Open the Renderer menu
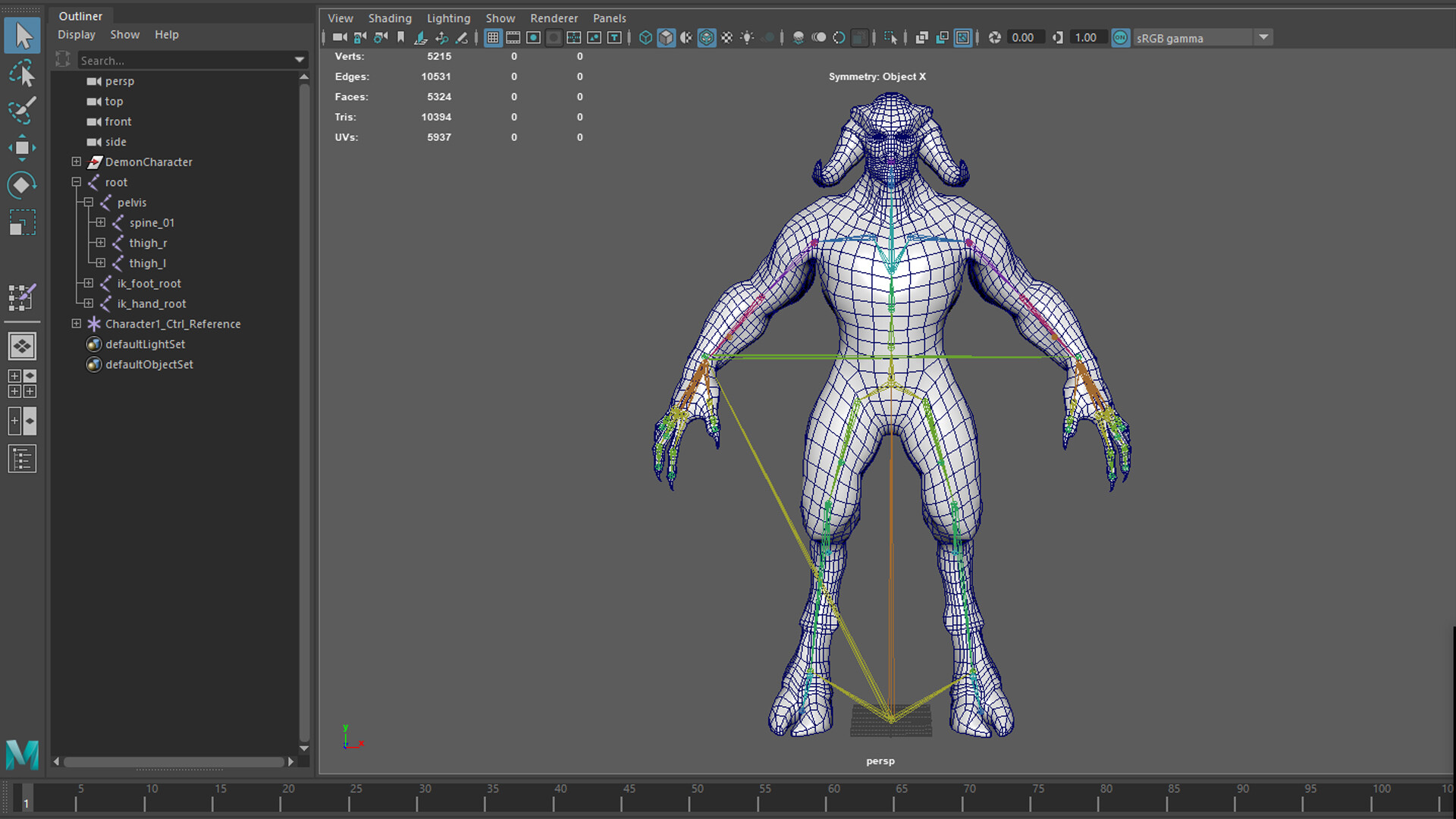This screenshot has height=819, width=1456. pos(554,17)
